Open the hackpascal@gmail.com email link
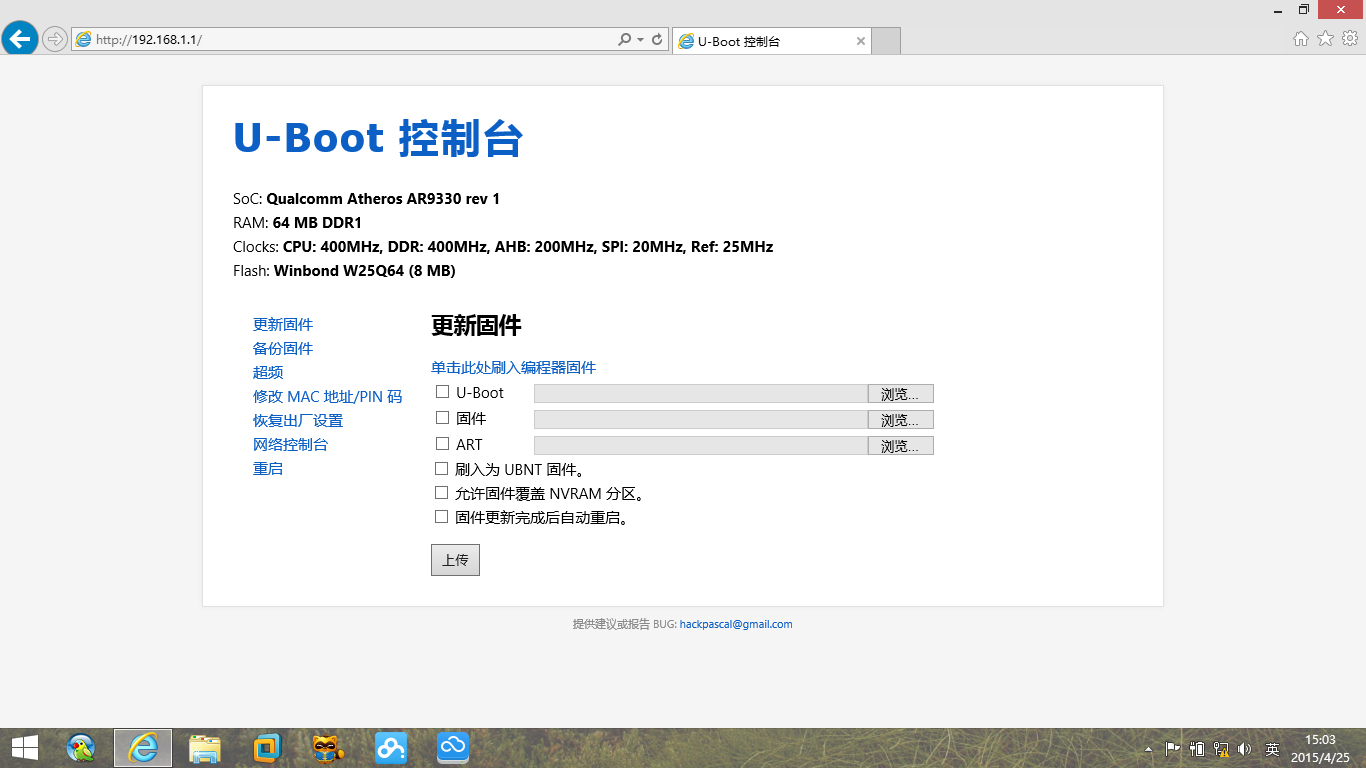Viewport: 1366px width, 768px height. coord(736,624)
